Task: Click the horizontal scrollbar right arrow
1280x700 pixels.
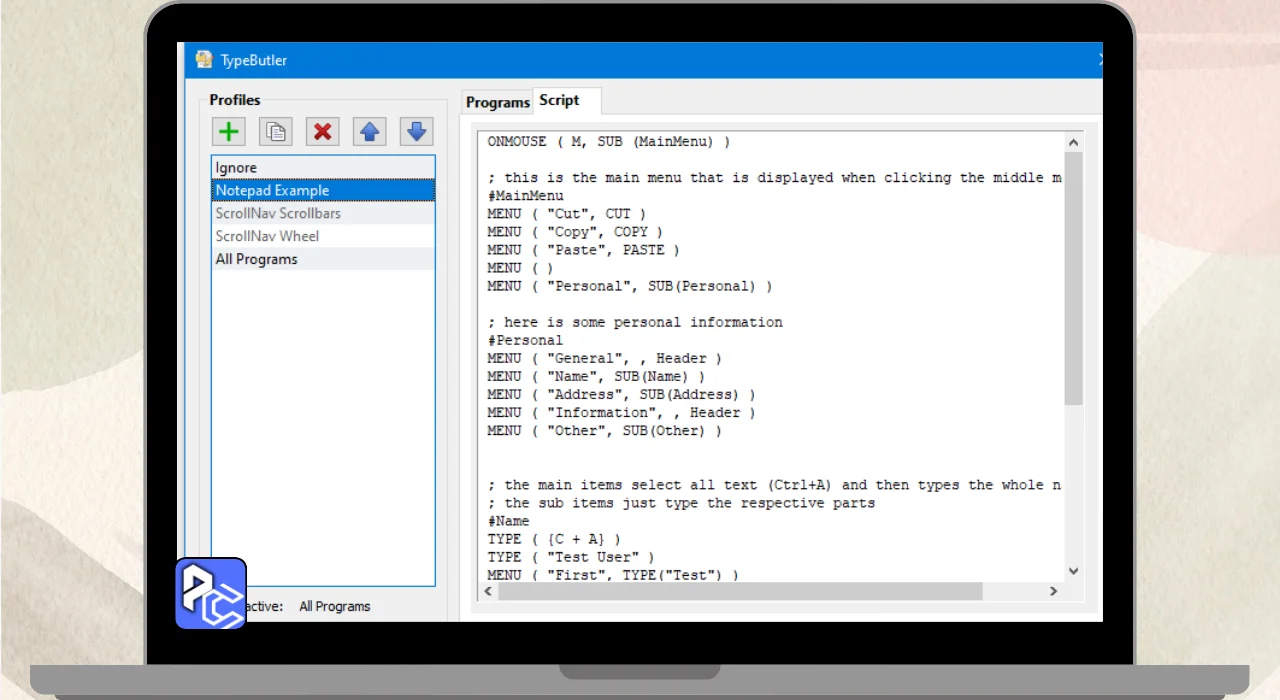Action: coord(1053,591)
